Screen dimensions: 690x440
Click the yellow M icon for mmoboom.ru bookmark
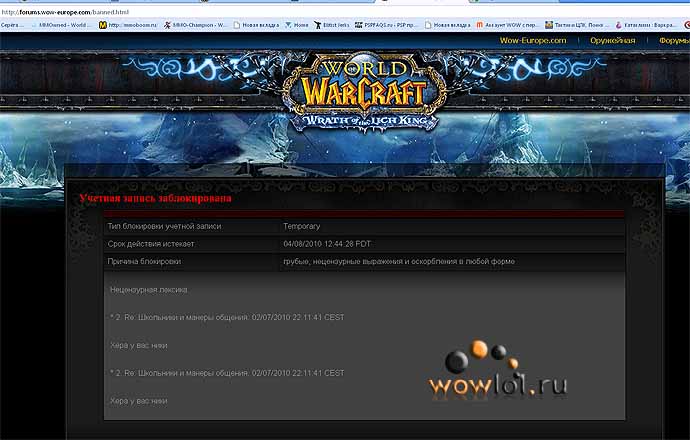tap(102, 25)
